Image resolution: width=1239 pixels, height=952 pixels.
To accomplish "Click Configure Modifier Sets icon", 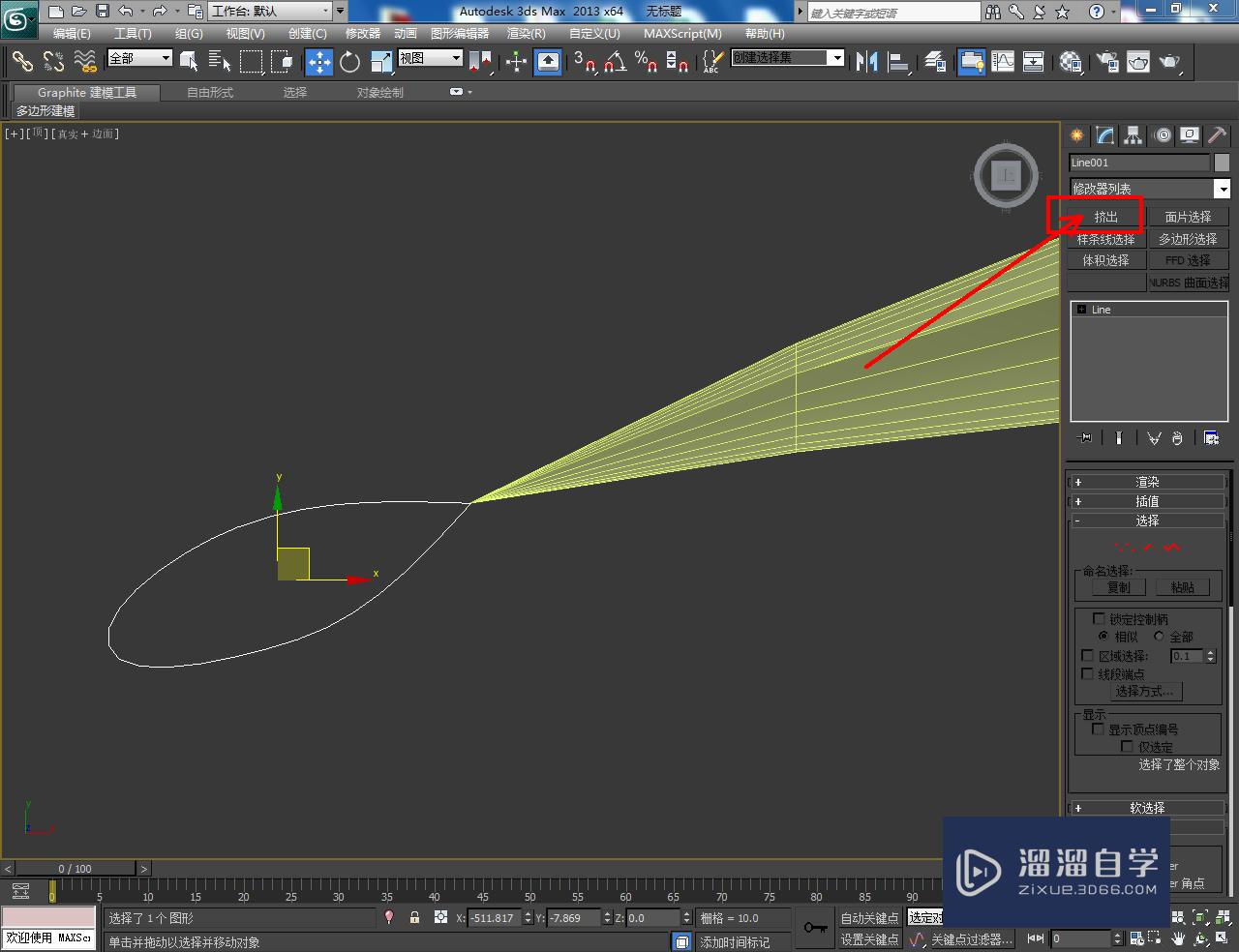I will 1211,438.
